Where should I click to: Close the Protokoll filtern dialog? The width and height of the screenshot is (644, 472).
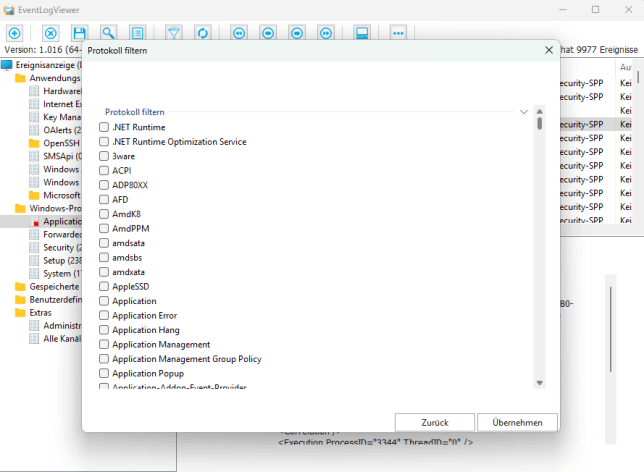548,49
